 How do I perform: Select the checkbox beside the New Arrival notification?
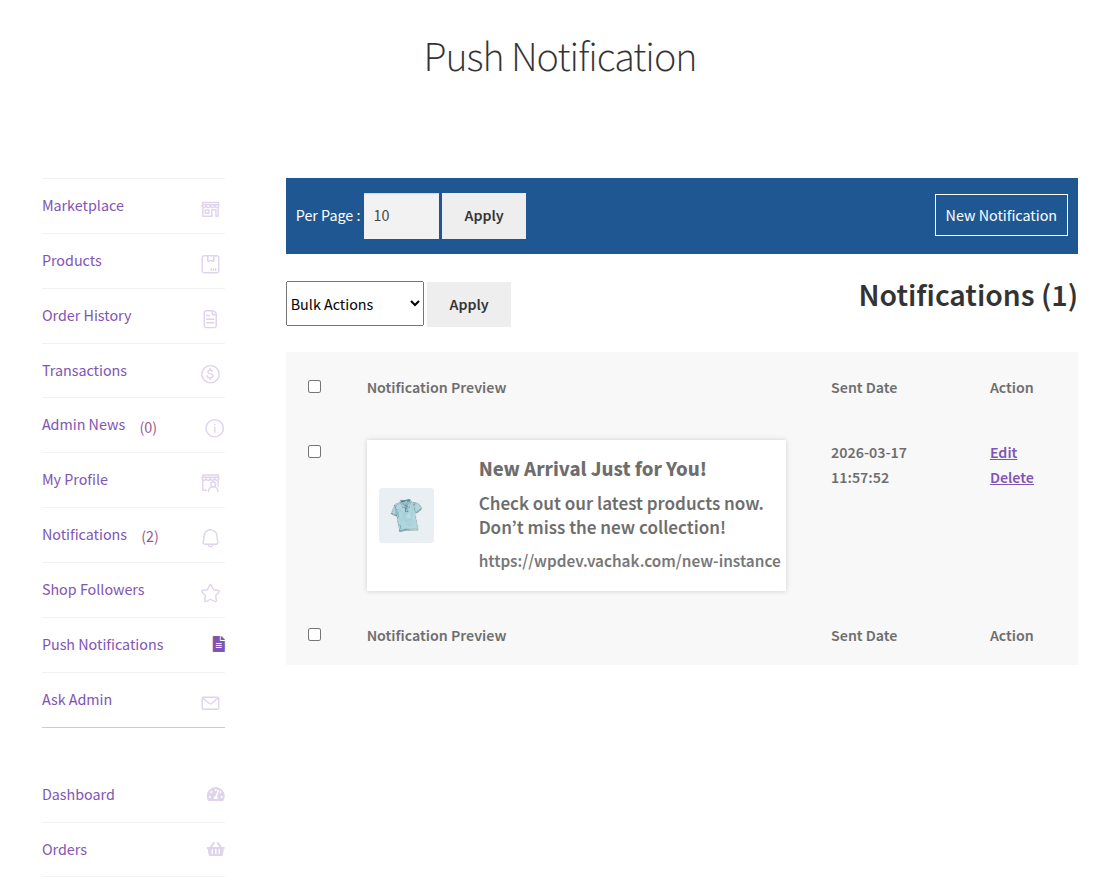tap(314, 451)
